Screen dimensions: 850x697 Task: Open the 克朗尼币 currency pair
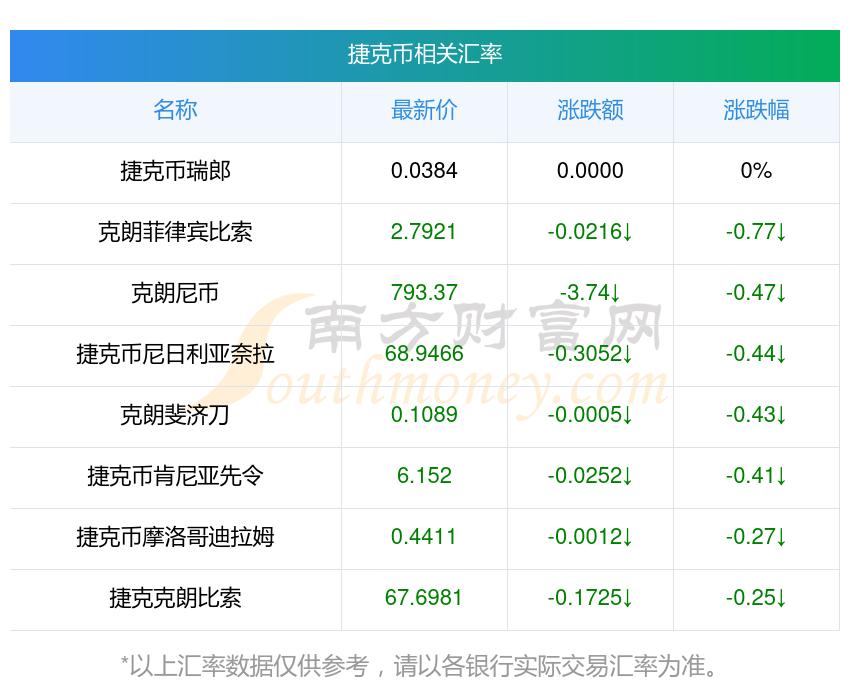(175, 293)
